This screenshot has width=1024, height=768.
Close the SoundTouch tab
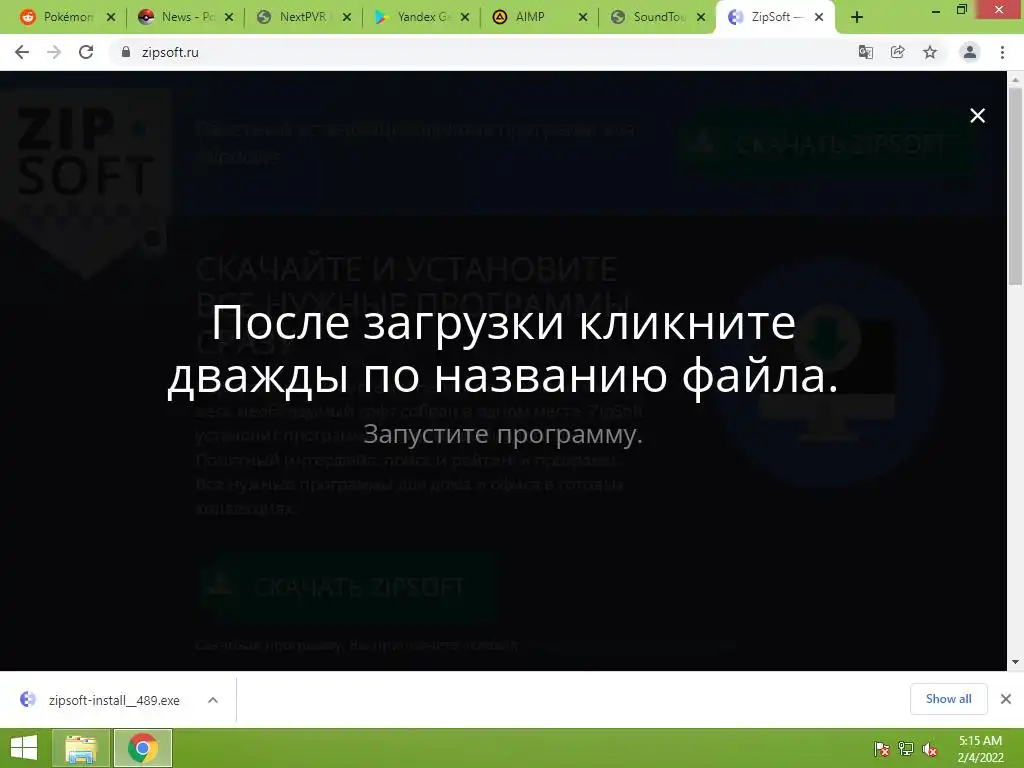(x=701, y=17)
